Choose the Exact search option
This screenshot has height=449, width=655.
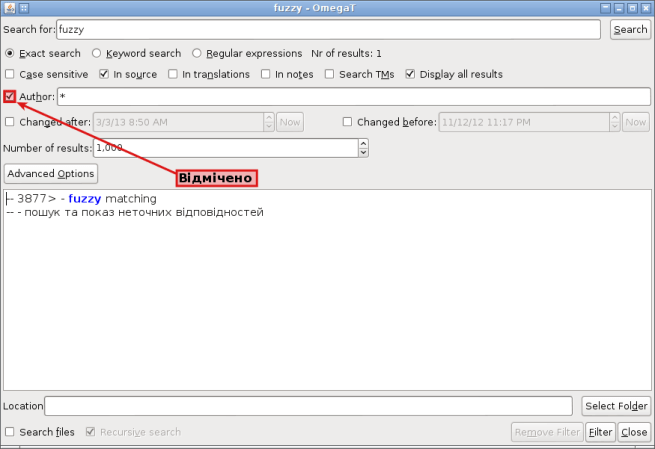(10, 53)
